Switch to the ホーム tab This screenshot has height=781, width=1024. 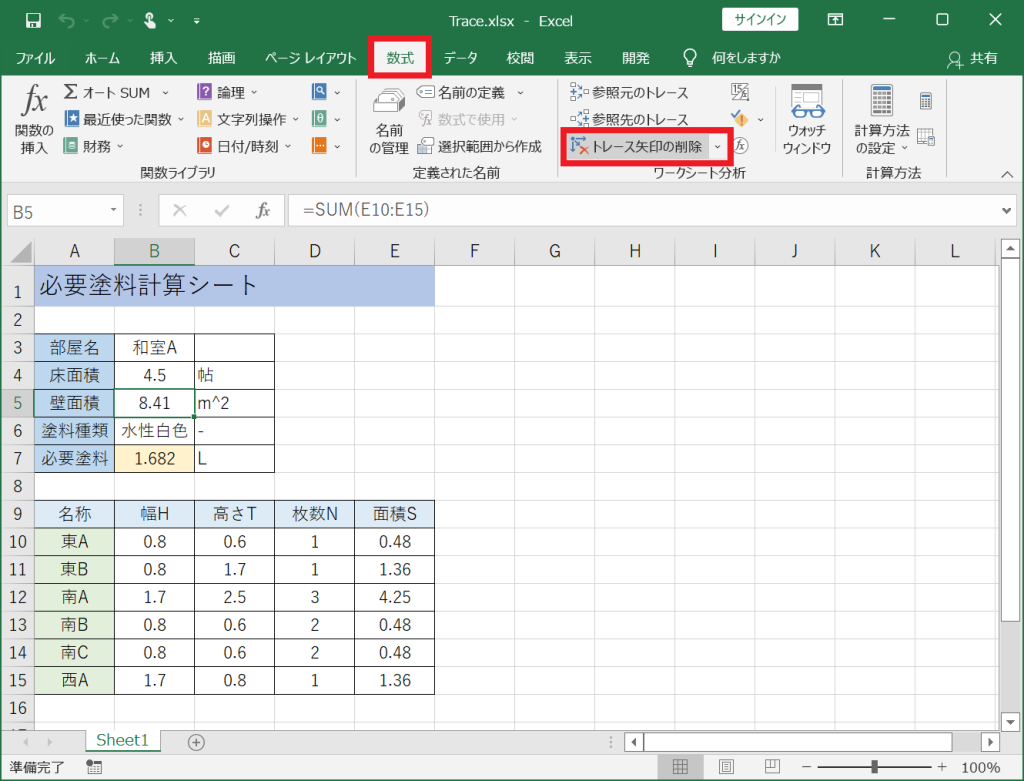(x=103, y=58)
